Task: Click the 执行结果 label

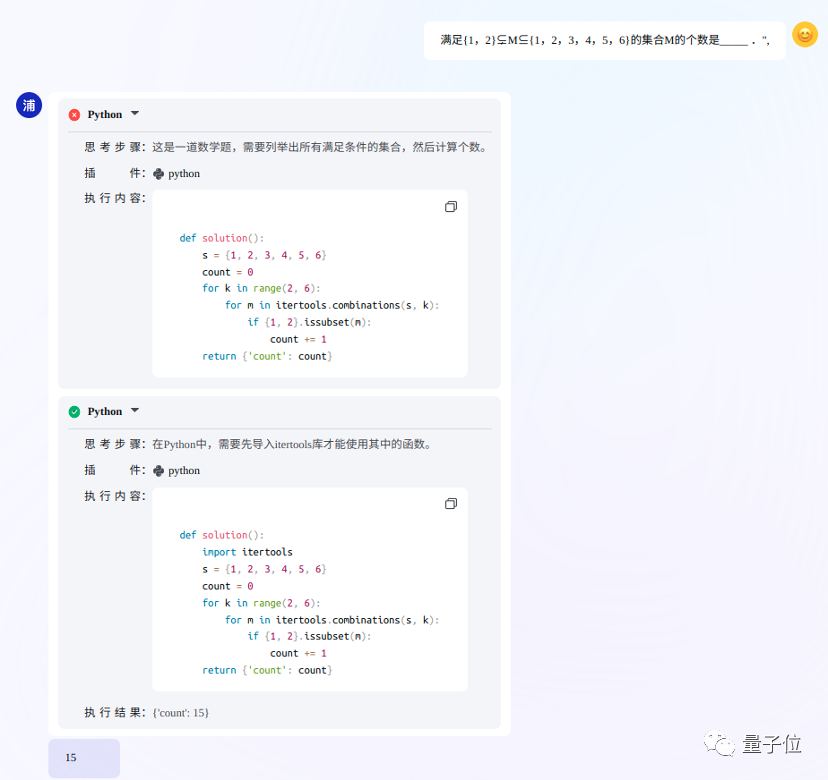Action: [x=115, y=713]
